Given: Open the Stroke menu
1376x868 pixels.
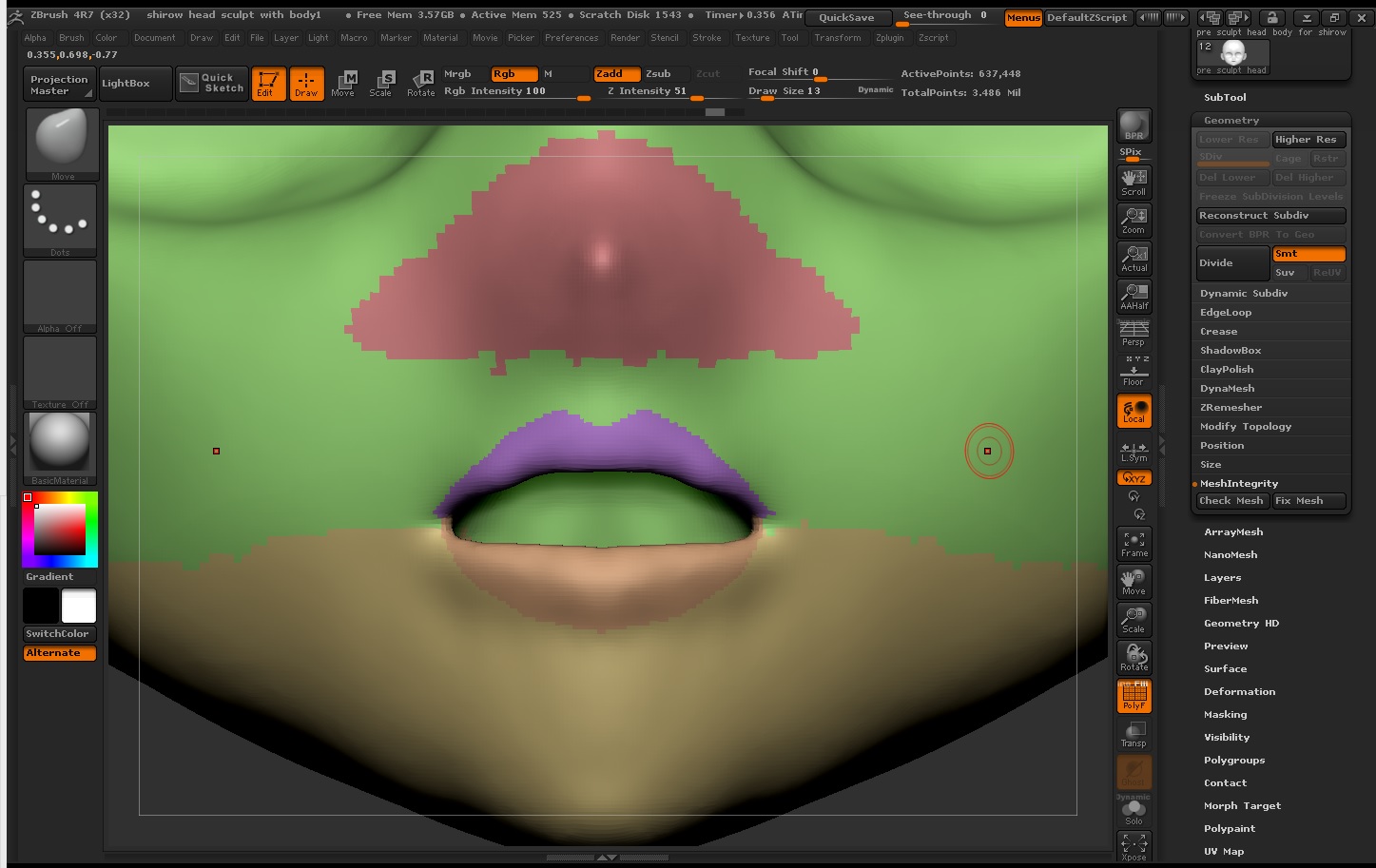Looking at the screenshot, I should 707,38.
